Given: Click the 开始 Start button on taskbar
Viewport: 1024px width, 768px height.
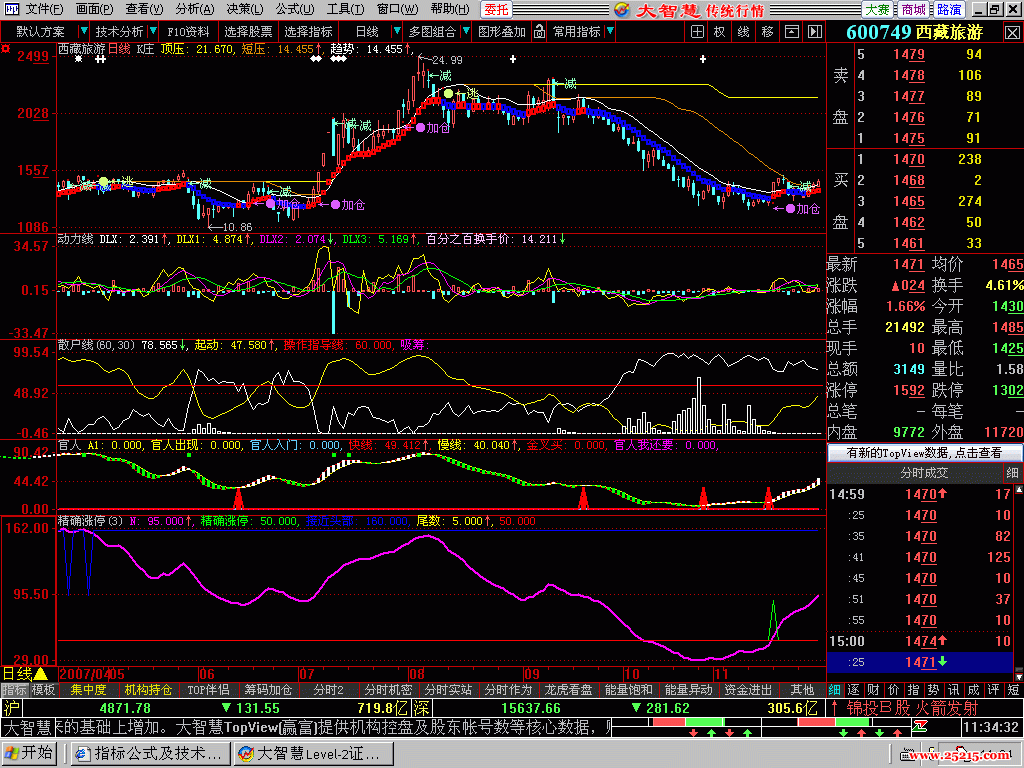Looking at the screenshot, I should tap(30, 753).
